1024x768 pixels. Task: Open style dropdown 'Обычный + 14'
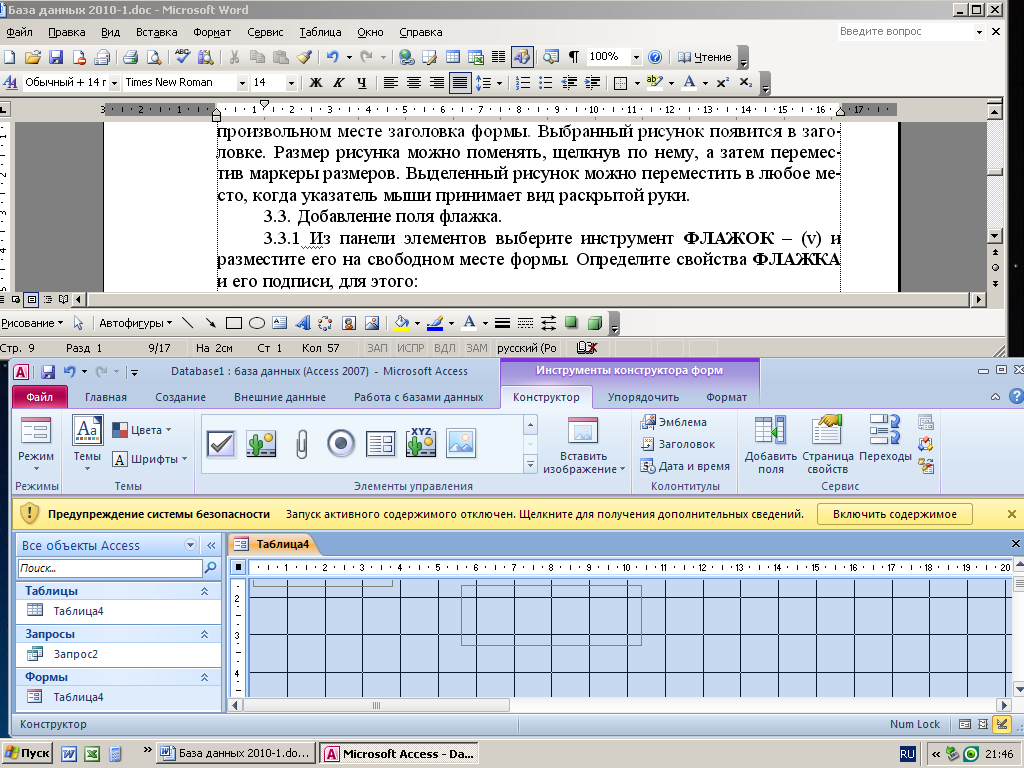coord(114,83)
